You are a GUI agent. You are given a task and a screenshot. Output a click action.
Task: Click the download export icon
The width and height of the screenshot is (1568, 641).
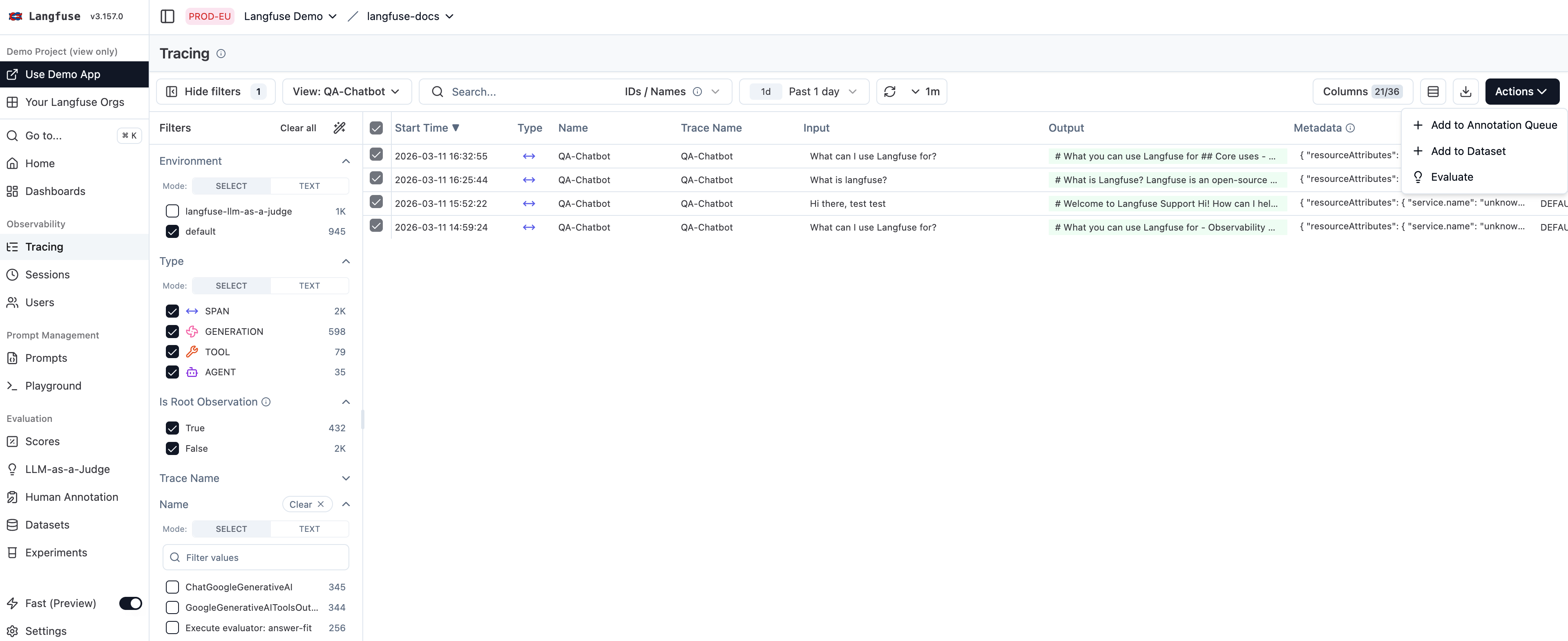(1466, 92)
